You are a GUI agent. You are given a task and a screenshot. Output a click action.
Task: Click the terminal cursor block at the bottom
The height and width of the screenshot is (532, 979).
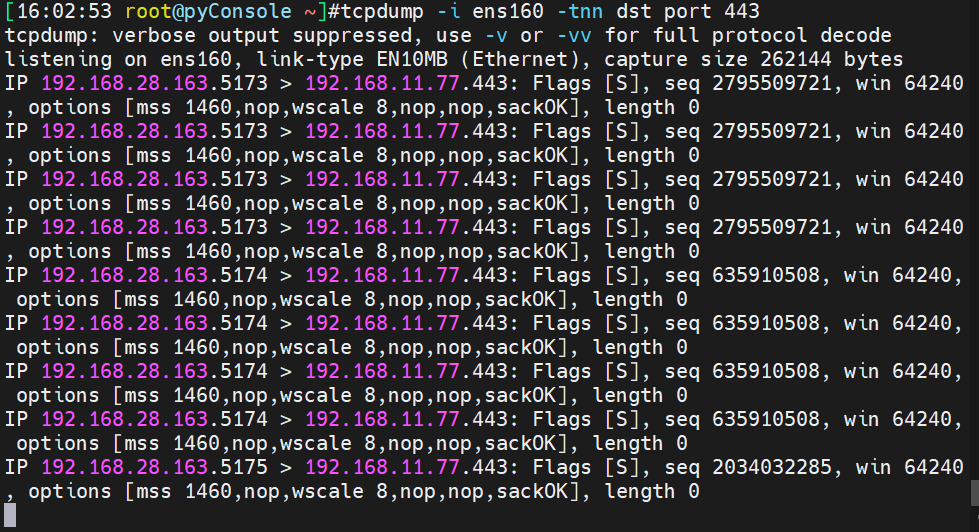pyautogui.click(x=10, y=516)
